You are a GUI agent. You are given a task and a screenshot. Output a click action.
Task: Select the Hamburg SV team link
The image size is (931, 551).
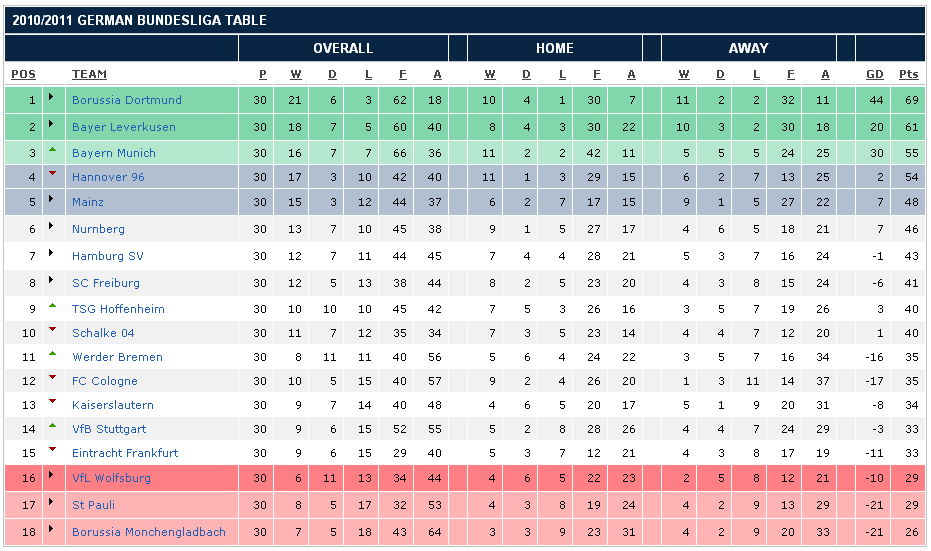coord(107,256)
